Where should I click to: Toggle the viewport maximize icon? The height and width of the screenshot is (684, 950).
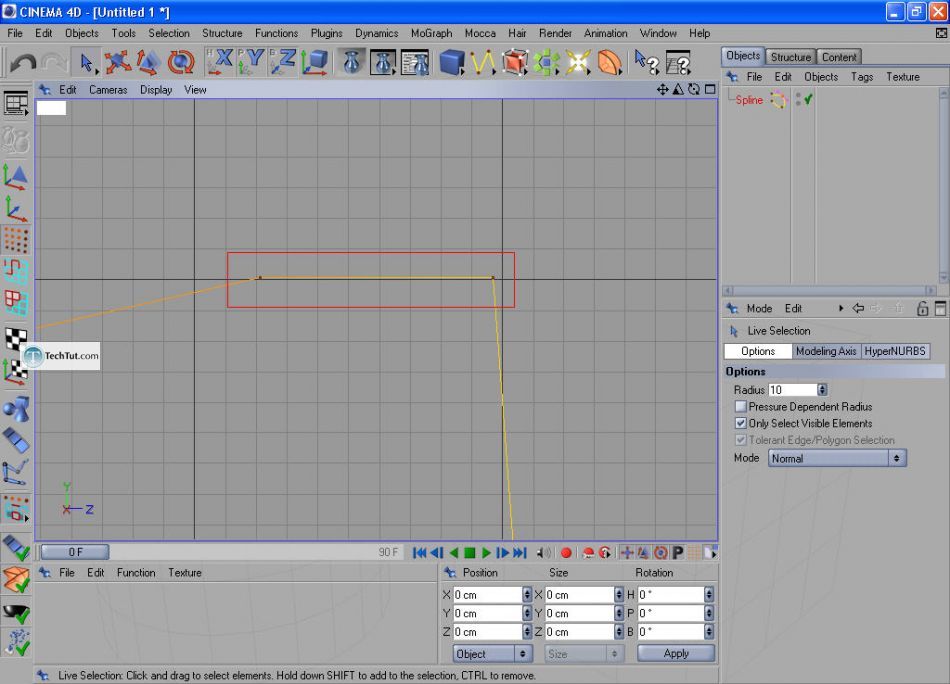(709, 90)
